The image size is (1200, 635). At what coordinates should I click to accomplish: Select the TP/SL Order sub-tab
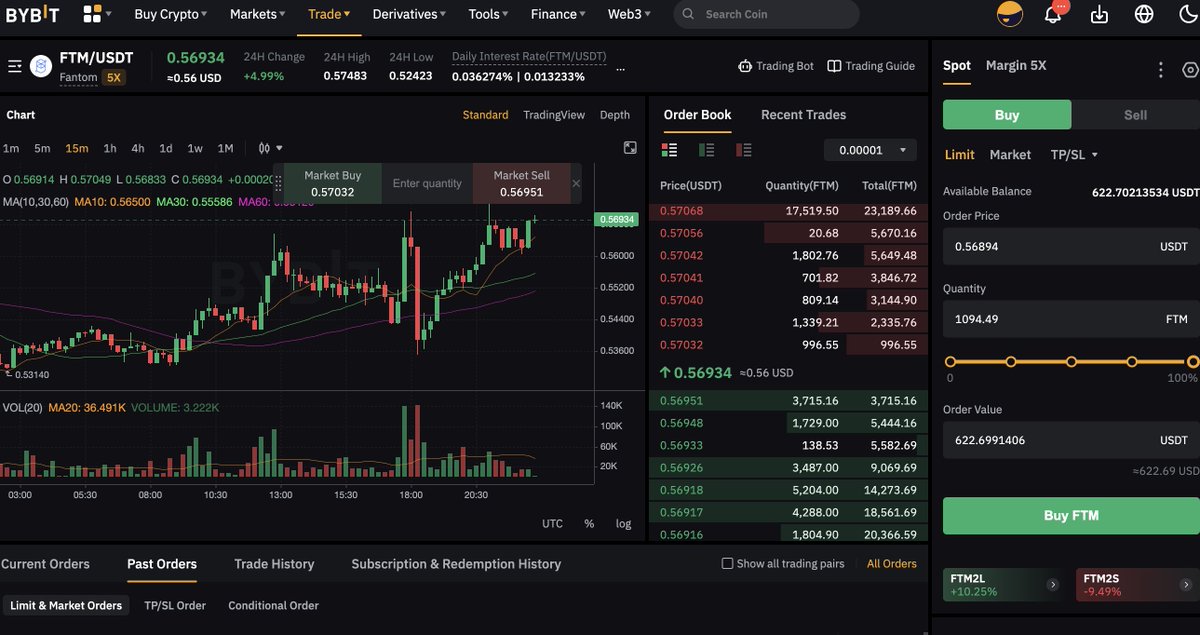[x=175, y=605]
